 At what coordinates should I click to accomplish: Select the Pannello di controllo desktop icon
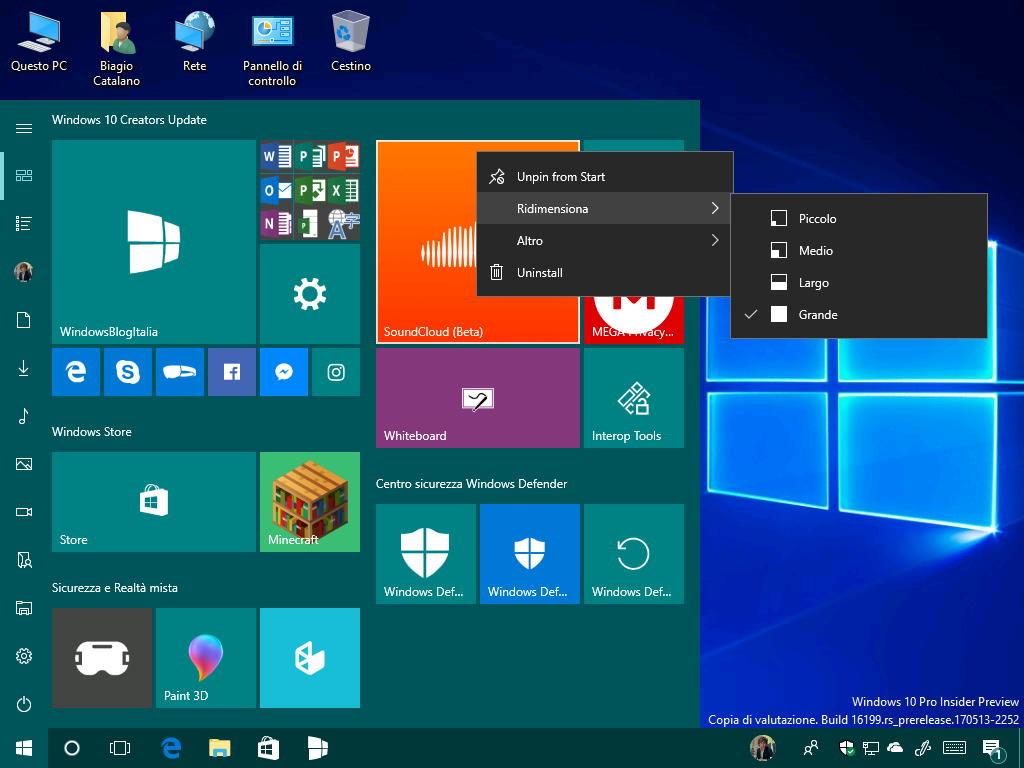point(272,50)
